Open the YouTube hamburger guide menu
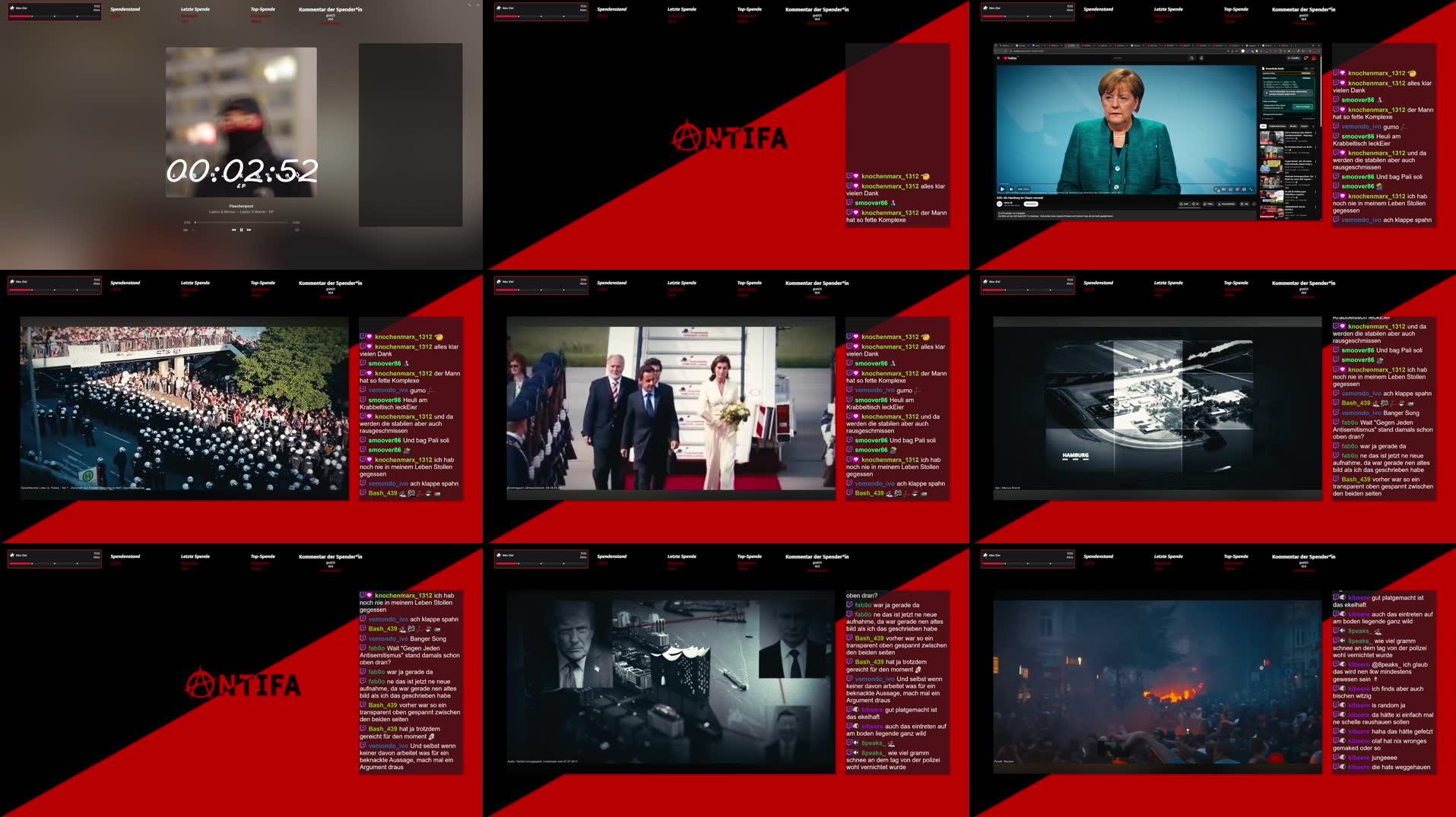Image resolution: width=1456 pixels, height=817 pixels. tap(998, 58)
